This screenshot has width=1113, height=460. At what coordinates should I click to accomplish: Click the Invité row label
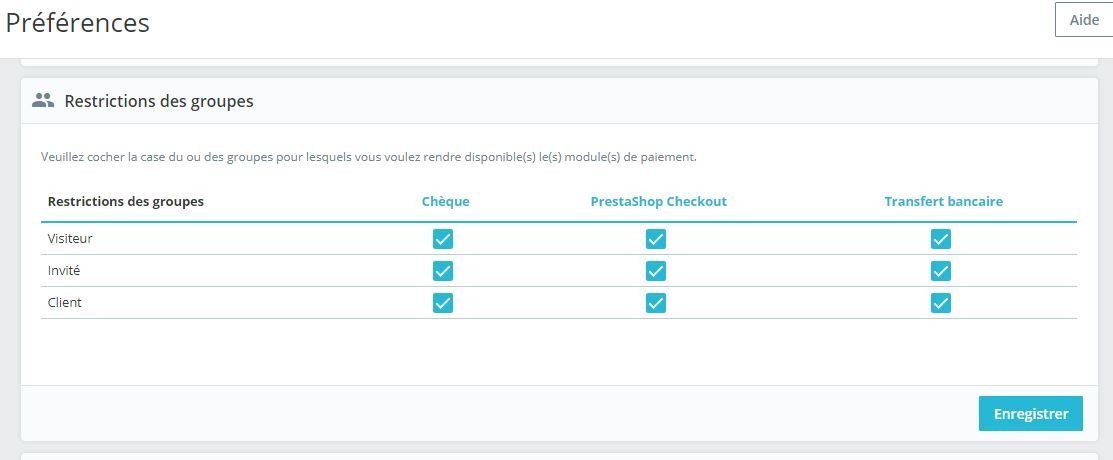click(x=64, y=270)
